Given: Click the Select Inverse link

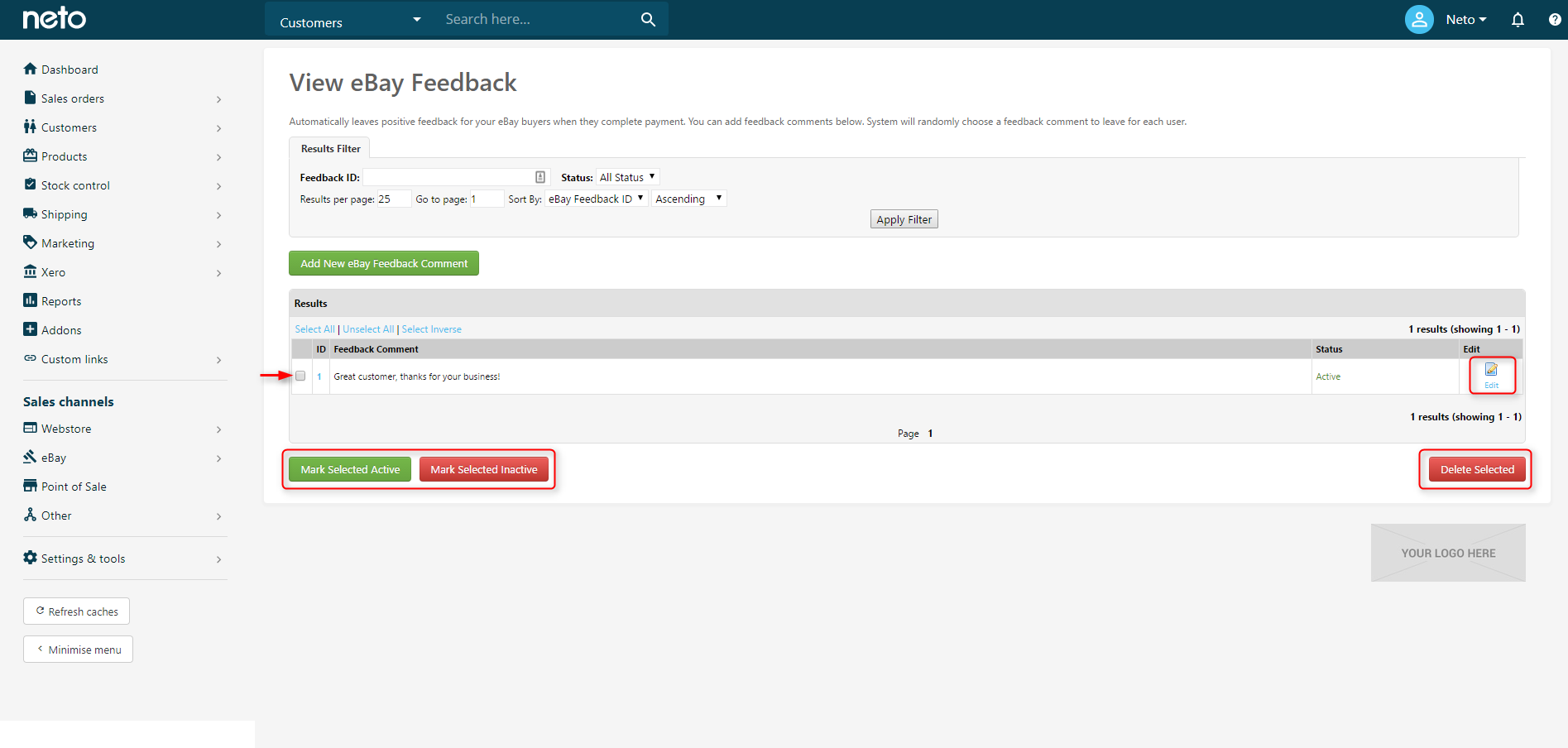Looking at the screenshot, I should 431,329.
